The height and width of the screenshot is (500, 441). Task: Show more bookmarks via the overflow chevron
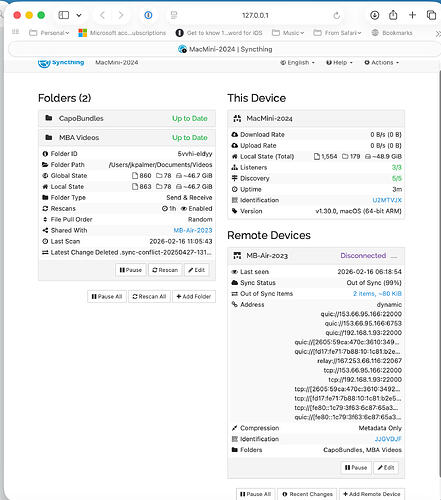click(x=438, y=33)
